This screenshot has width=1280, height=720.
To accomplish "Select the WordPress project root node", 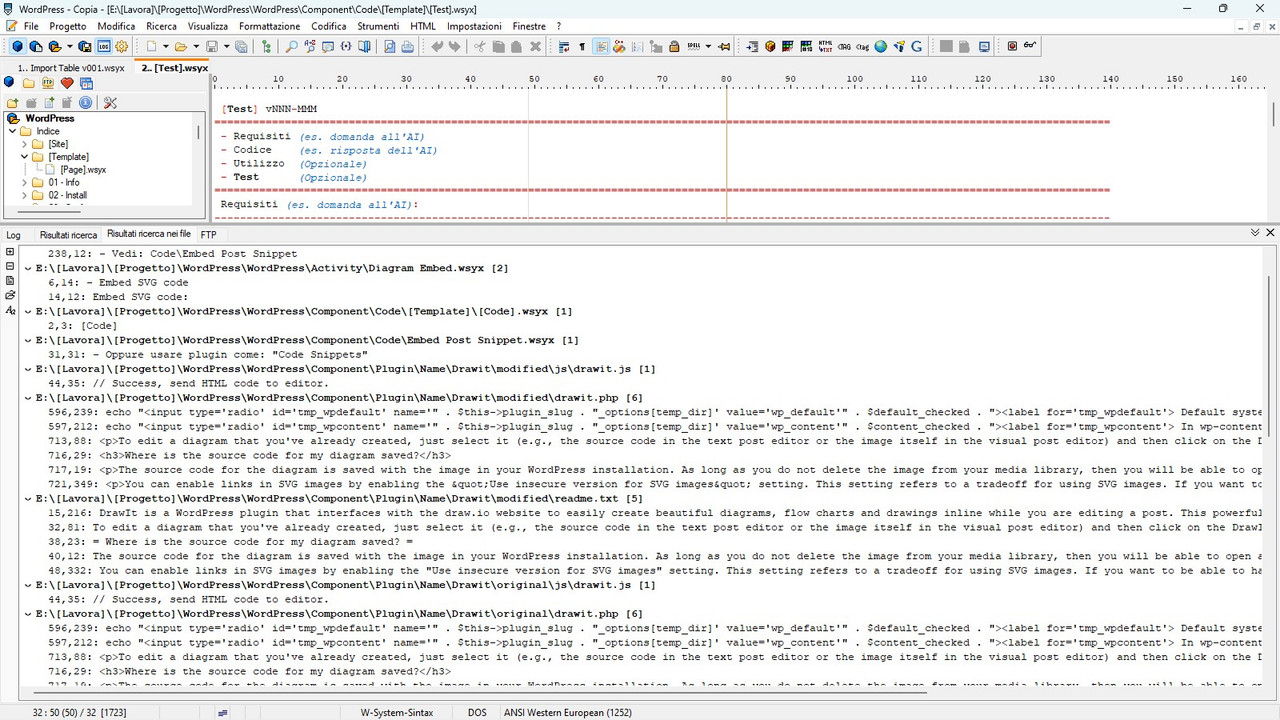I will (x=49, y=118).
